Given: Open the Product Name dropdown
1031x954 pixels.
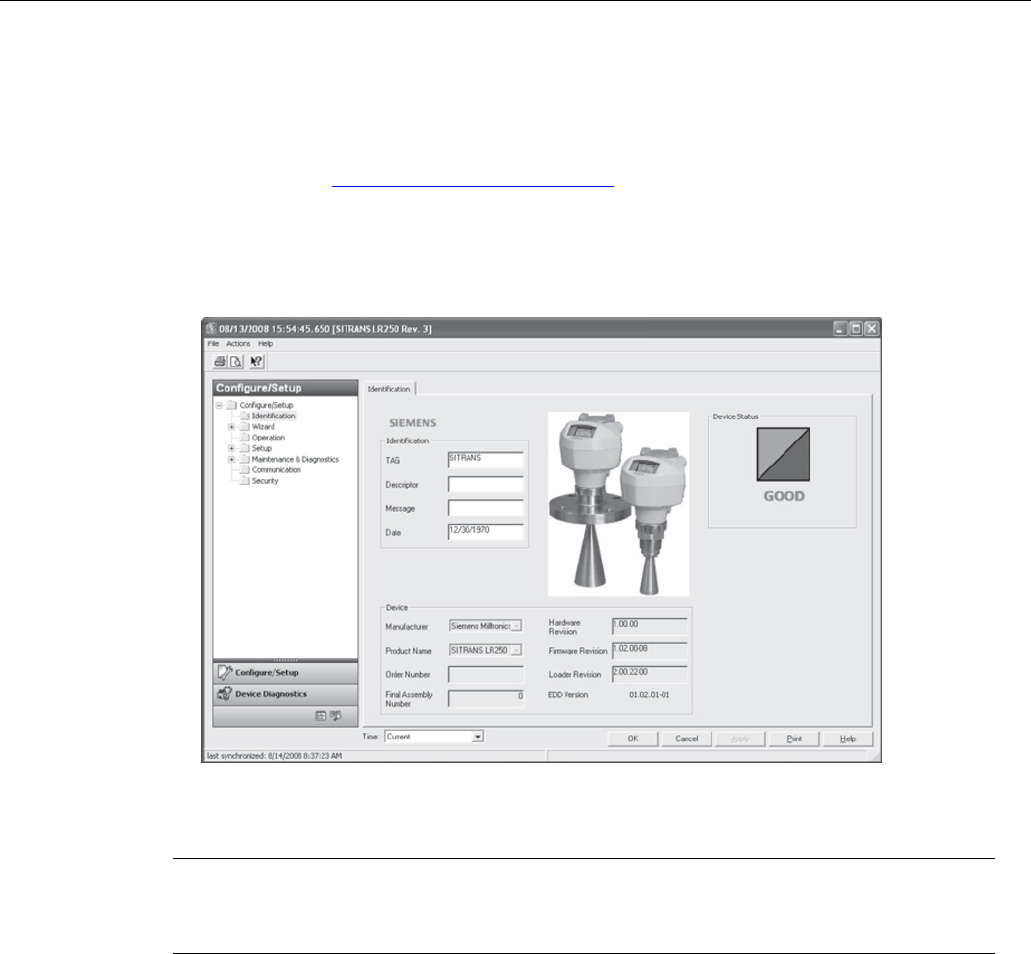Looking at the screenshot, I should [516, 651].
